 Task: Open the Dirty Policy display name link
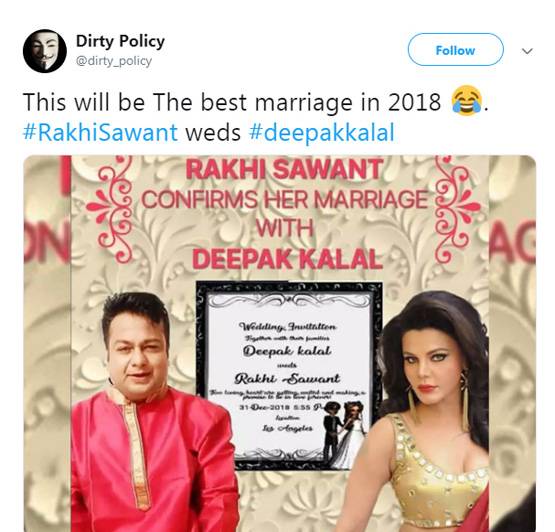pyautogui.click(x=120, y=41)
